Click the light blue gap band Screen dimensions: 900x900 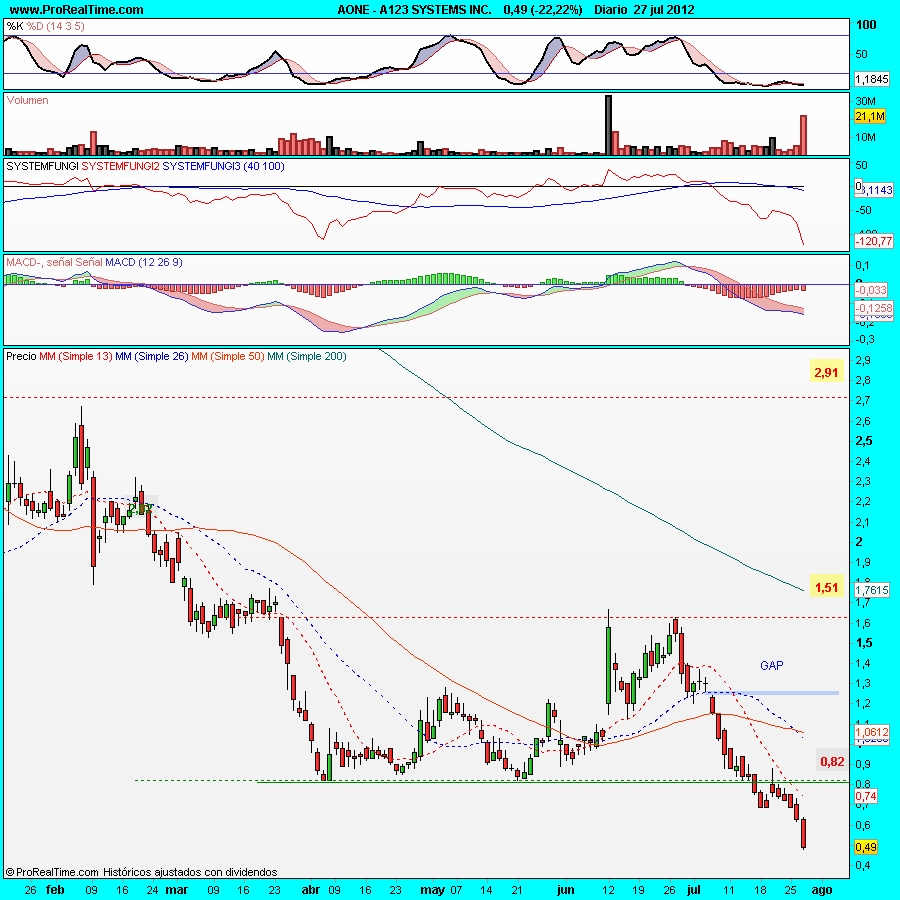click(773, 693)
